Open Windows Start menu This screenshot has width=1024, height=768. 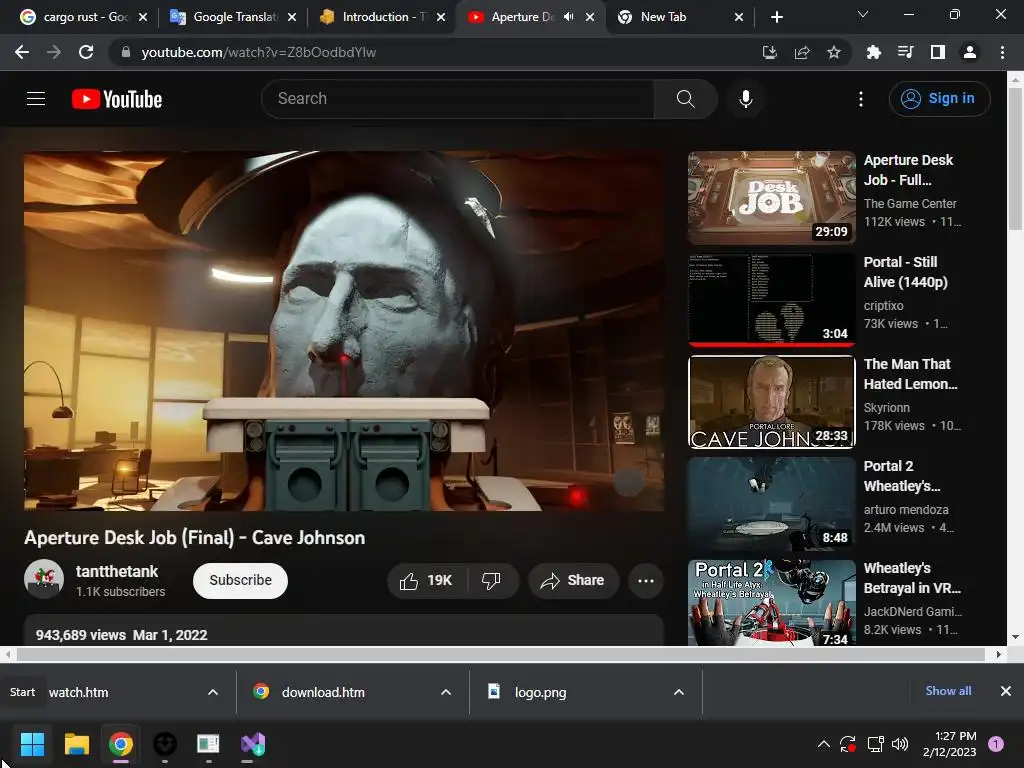(32, 744)
